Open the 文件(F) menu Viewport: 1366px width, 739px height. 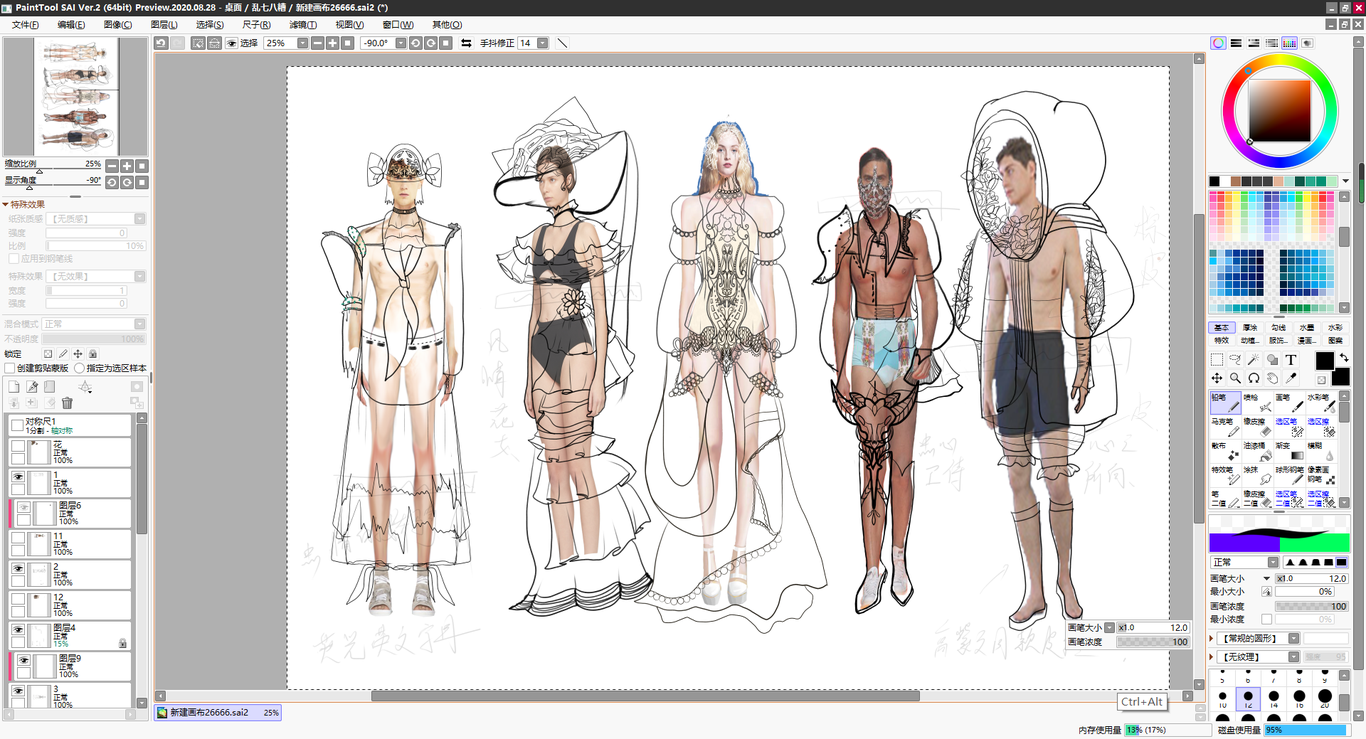(25, 24)
